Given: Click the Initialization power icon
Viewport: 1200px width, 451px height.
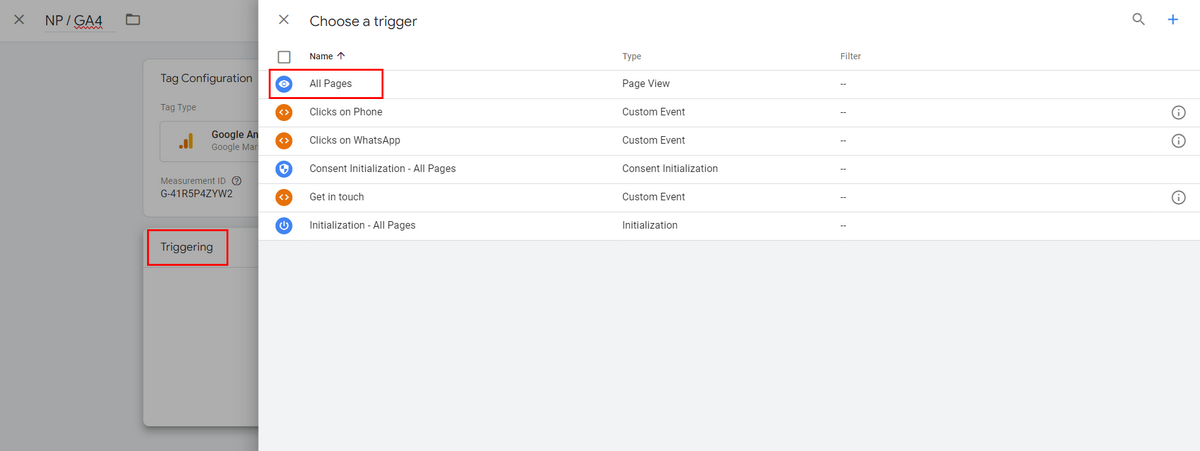Looking at the screenshot, I should 284,226.
